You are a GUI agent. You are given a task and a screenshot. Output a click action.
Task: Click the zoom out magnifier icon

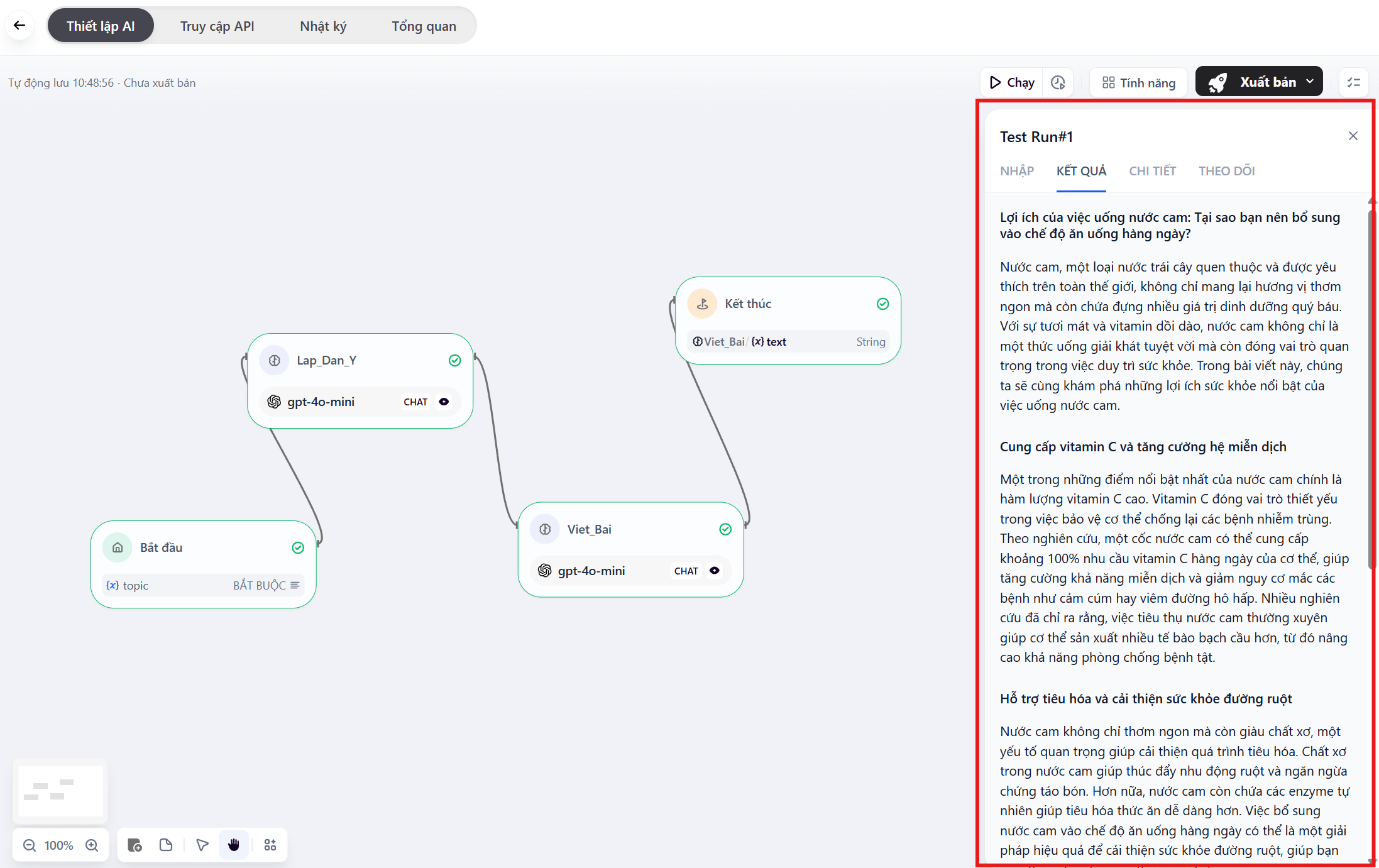tap(30, 845)
